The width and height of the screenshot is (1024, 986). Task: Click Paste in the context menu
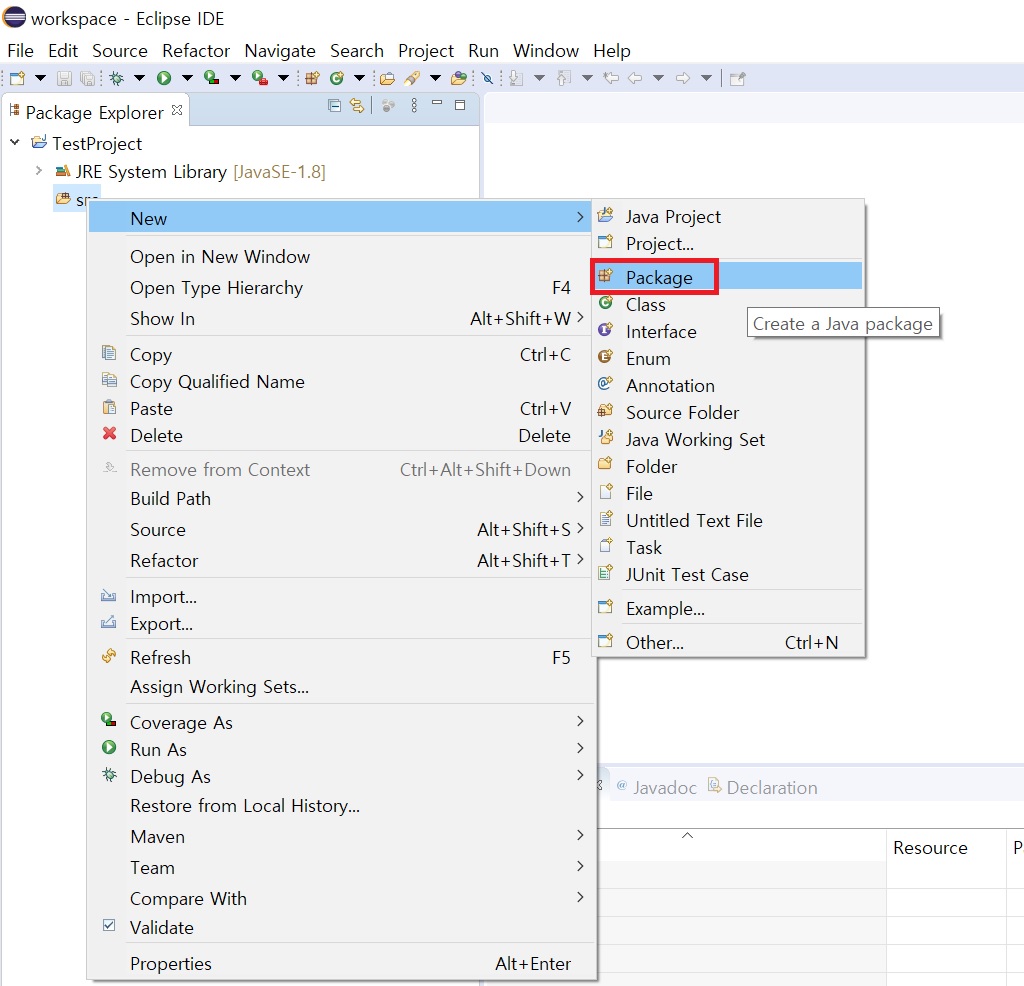[x=342, y=408]
